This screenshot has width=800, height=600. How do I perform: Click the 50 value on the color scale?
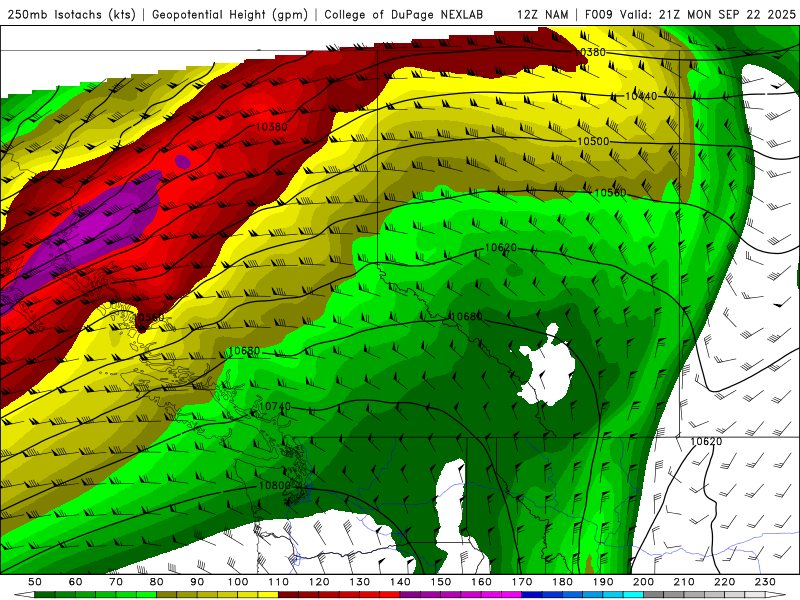click(35, 582)
